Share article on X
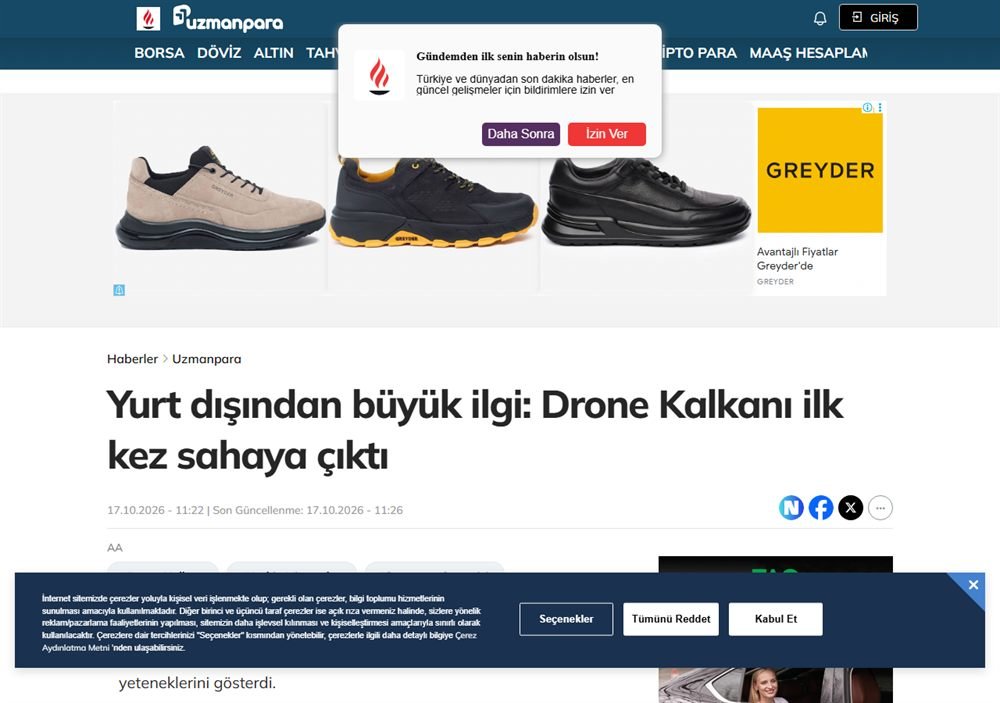 [850, 508]
